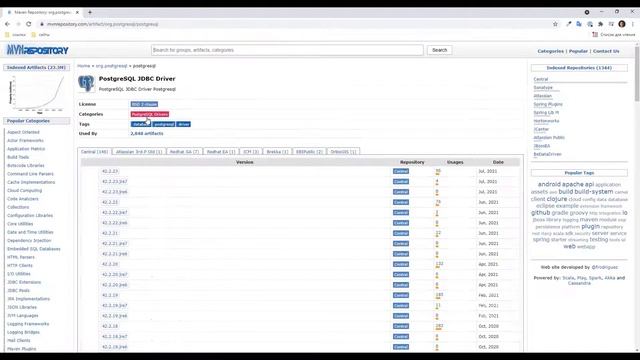Close the Maven Repository browser tab

click(77, 12)
